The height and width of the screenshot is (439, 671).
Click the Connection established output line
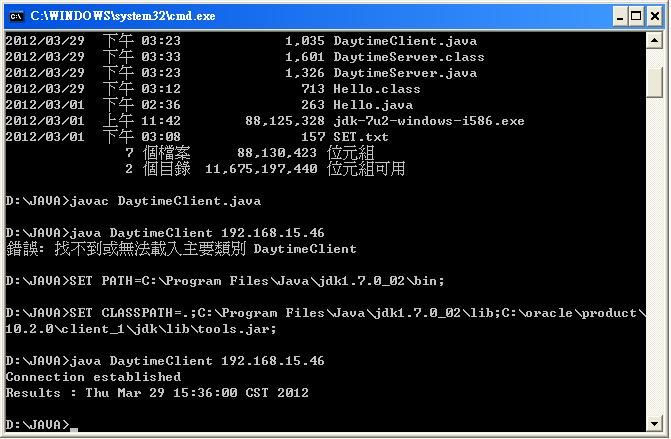click(93, 377)
